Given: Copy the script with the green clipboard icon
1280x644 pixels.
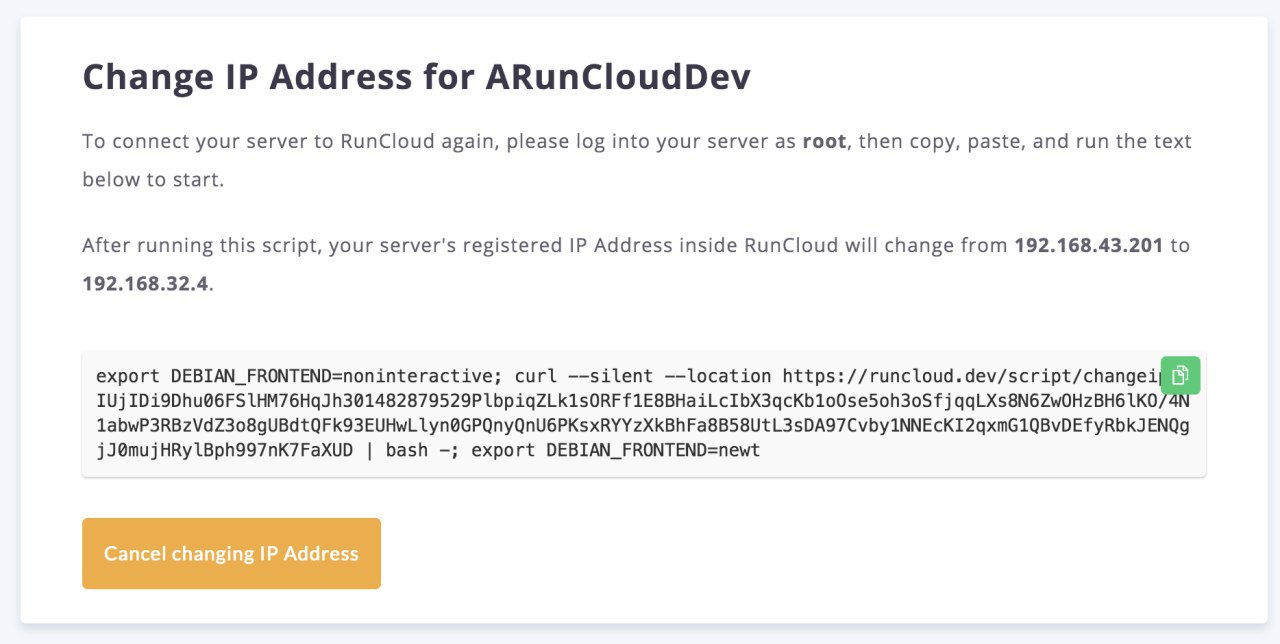Looking at the screenshot, I should tap(1180, 375).
